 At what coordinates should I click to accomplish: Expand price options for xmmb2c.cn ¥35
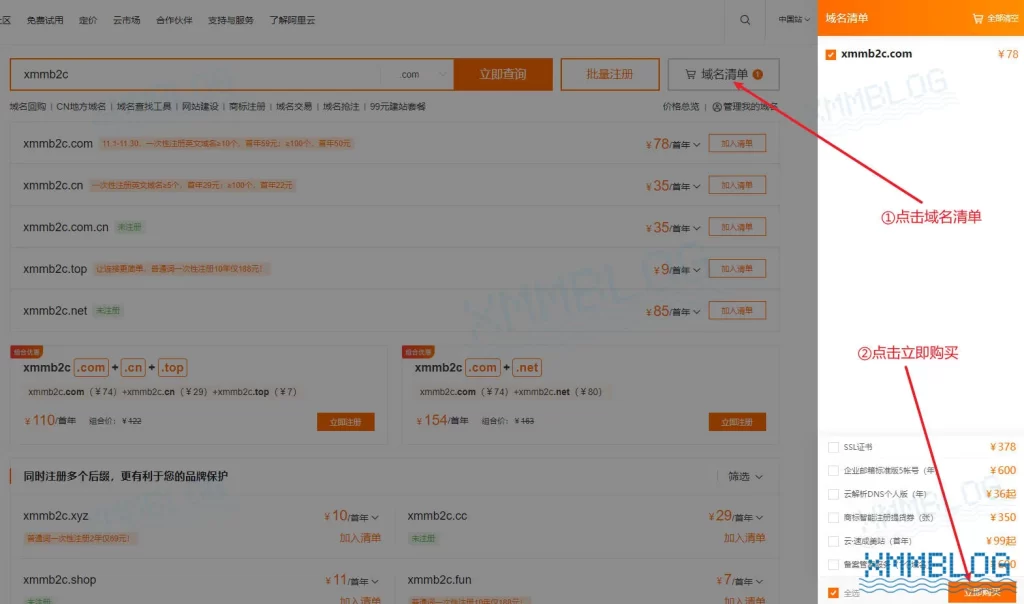pyautogui.click(x=696, y=187)
